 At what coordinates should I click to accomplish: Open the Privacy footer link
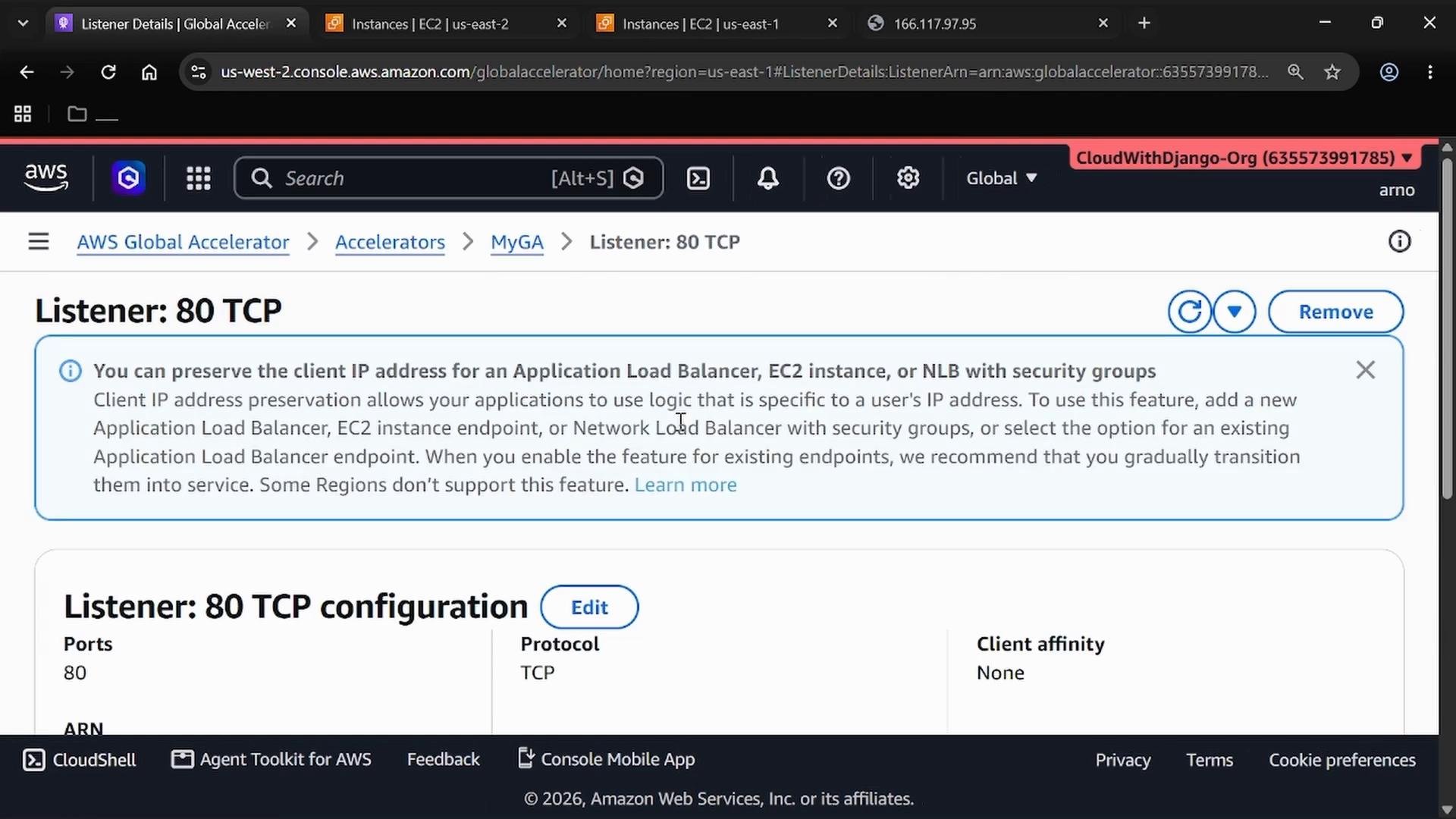[x=1122, y=760]
